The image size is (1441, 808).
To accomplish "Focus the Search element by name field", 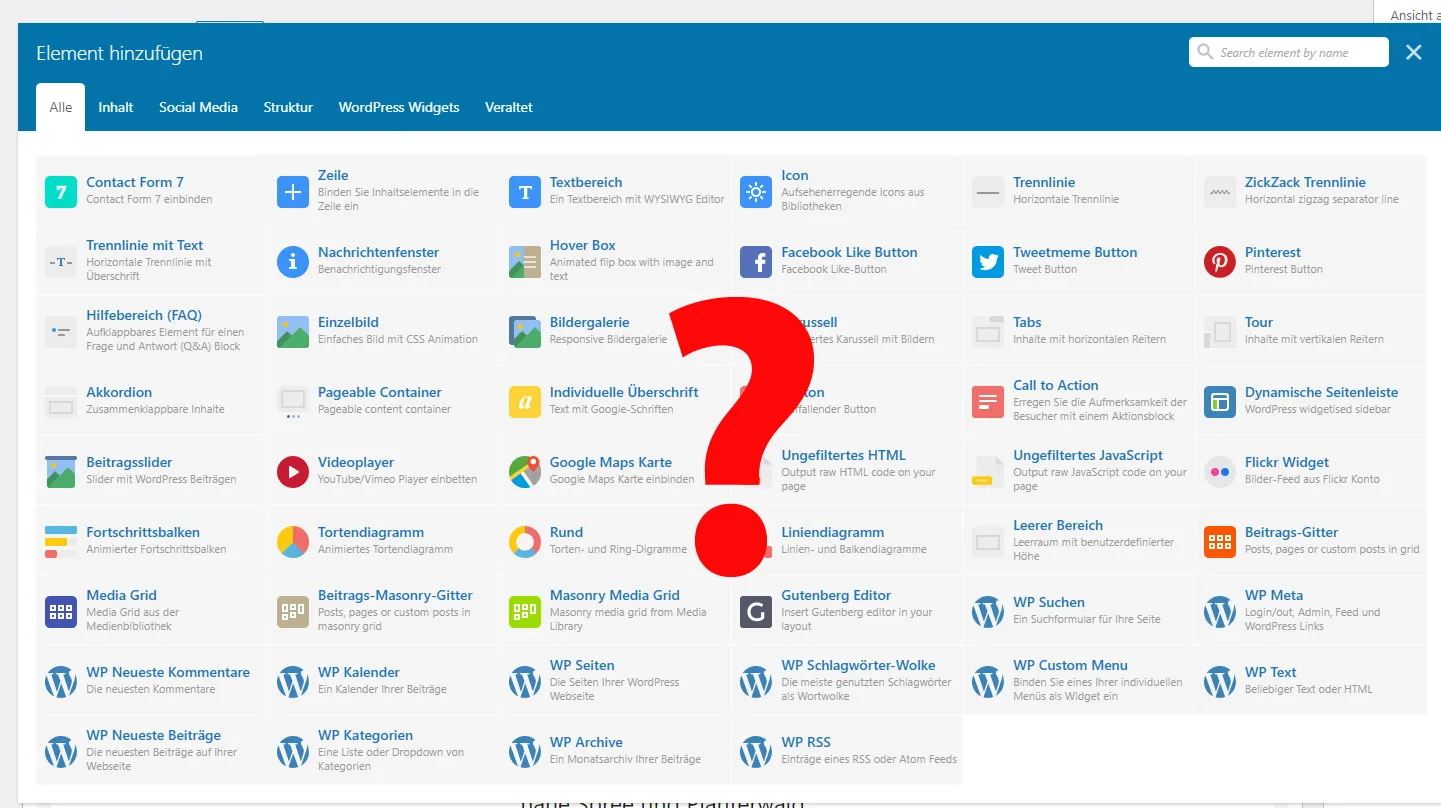I will [1289, 52].
